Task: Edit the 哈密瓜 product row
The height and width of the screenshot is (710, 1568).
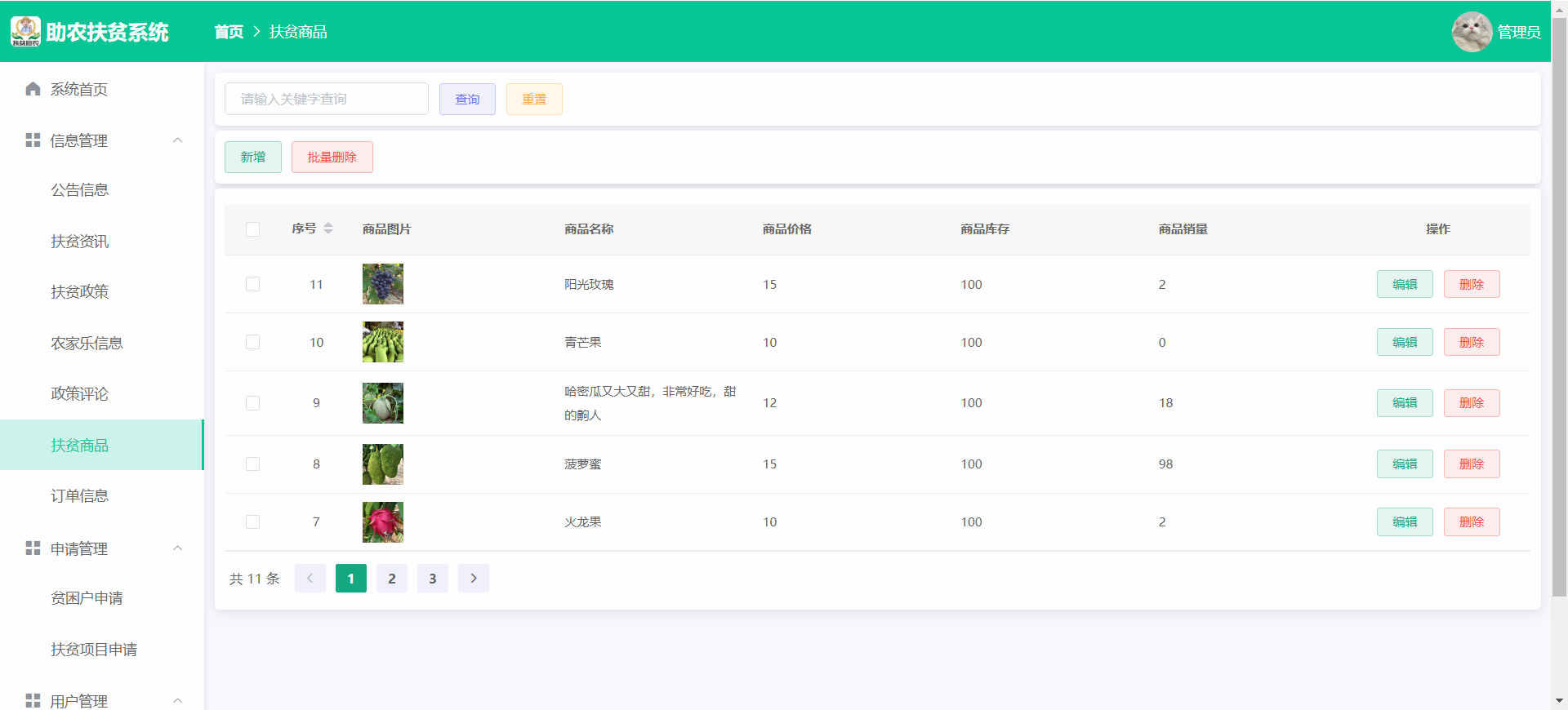Action: pos(1405,403)
